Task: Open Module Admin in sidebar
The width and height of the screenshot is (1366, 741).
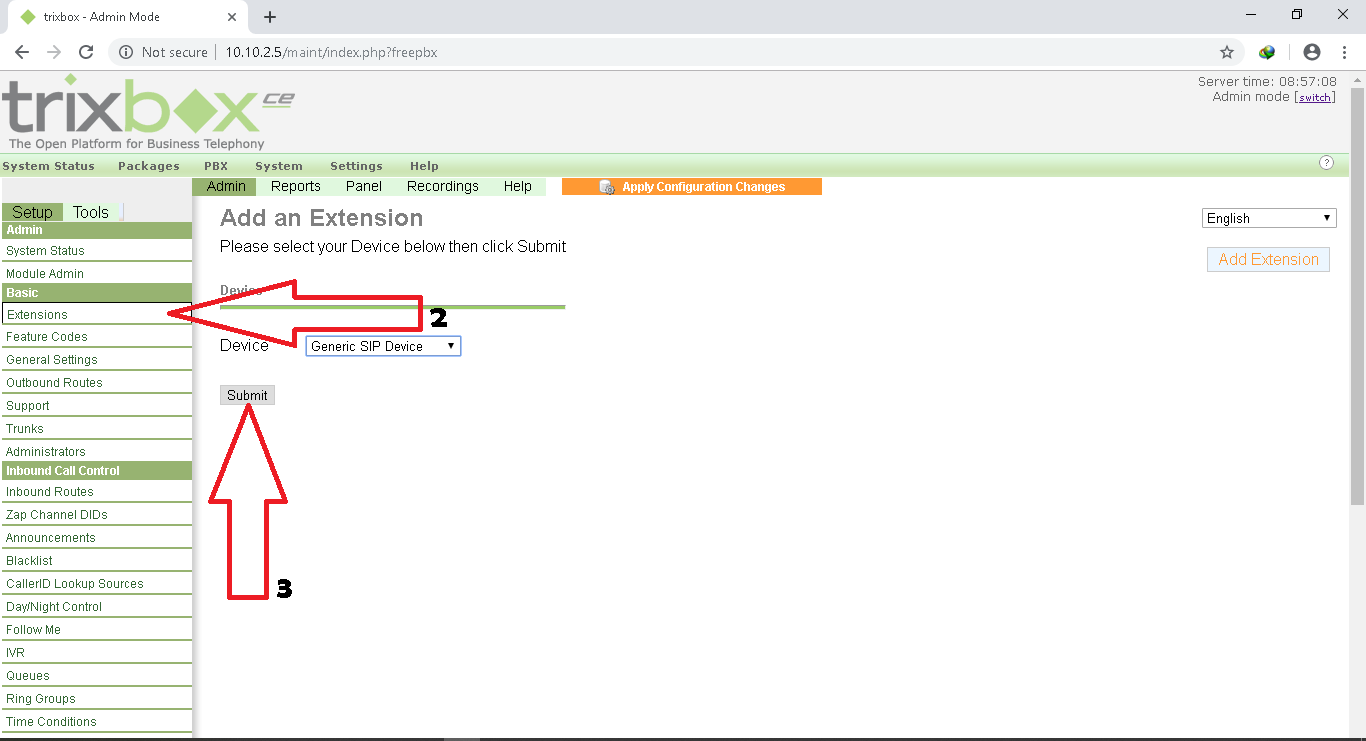Action: 96,274
